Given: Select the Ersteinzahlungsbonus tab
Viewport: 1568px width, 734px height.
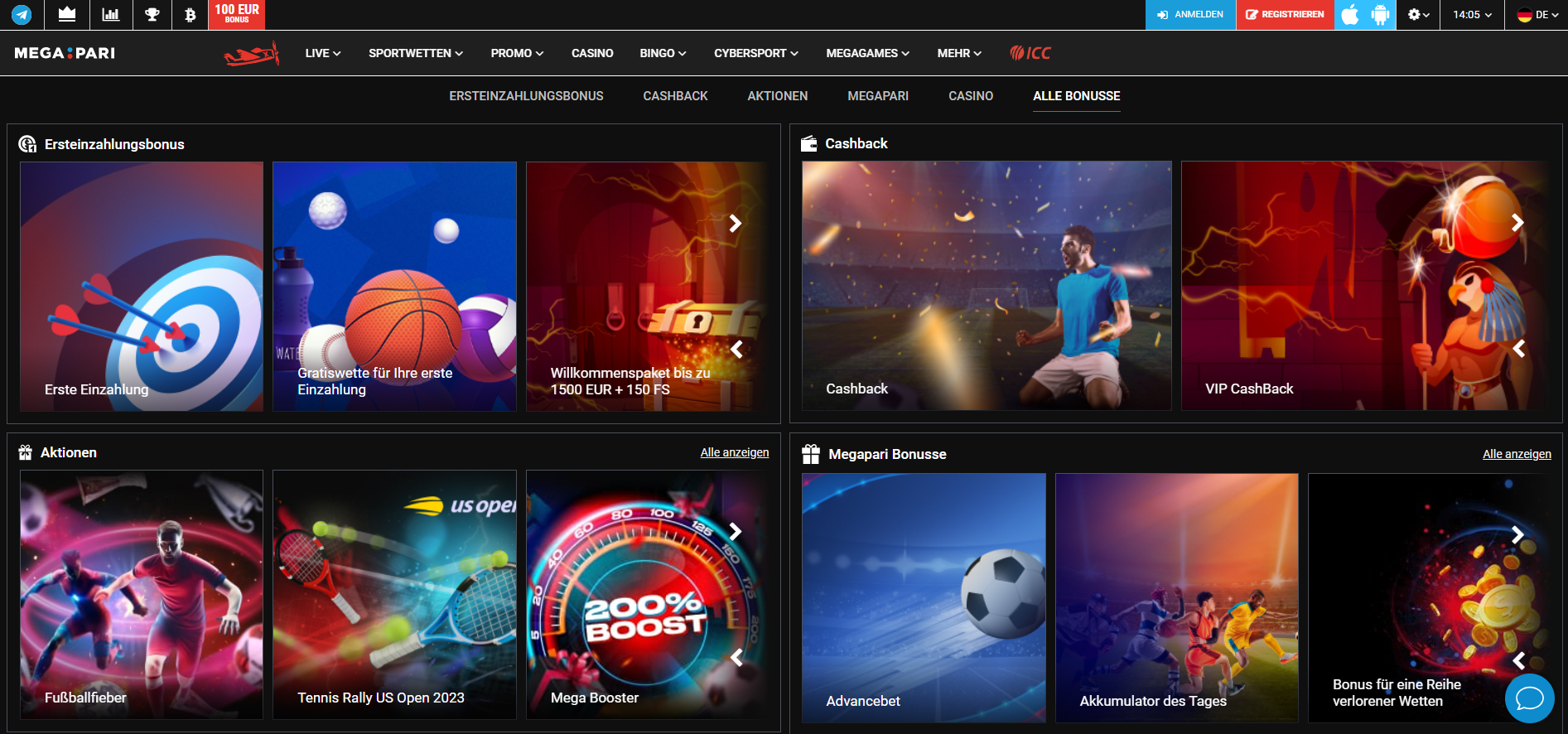Looking at the screenshot, I should point(526,96).
